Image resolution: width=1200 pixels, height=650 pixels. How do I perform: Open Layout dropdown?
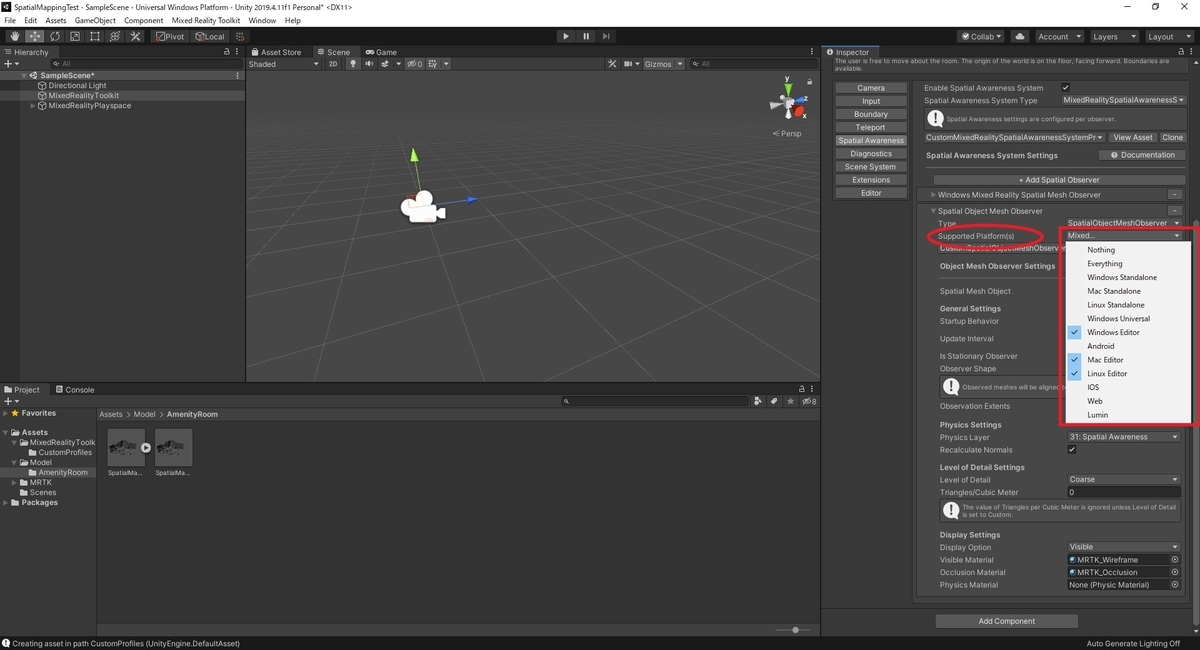(x=1168, y=36)
